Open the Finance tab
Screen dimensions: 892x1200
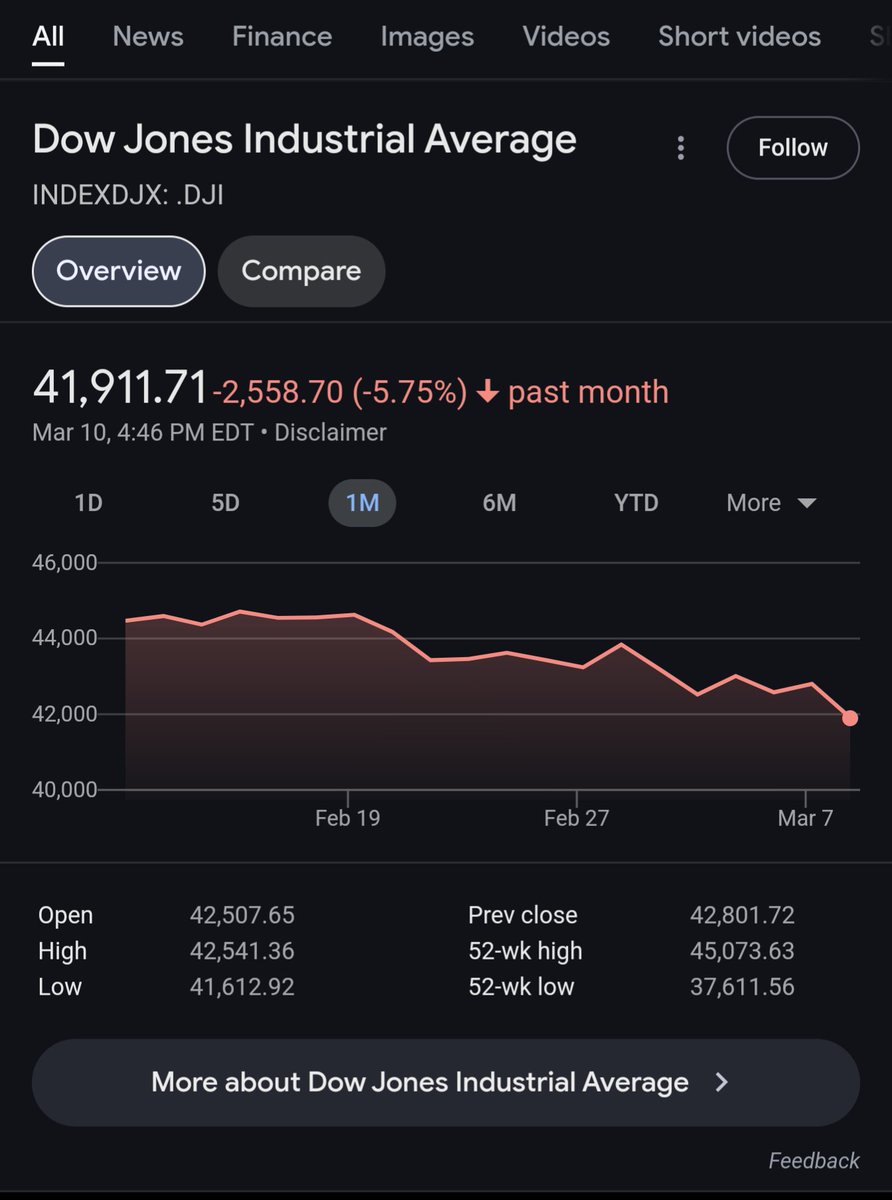(282, 37)
